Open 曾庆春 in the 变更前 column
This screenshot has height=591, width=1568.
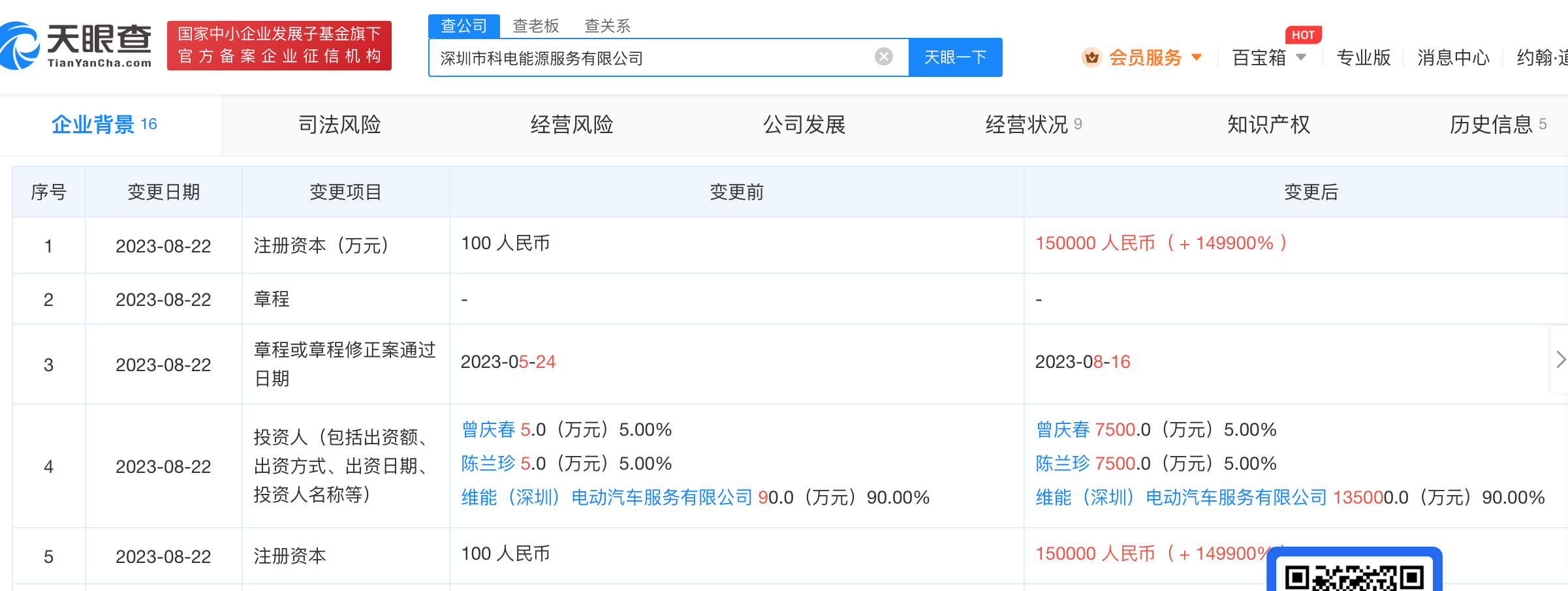[488, 430]
